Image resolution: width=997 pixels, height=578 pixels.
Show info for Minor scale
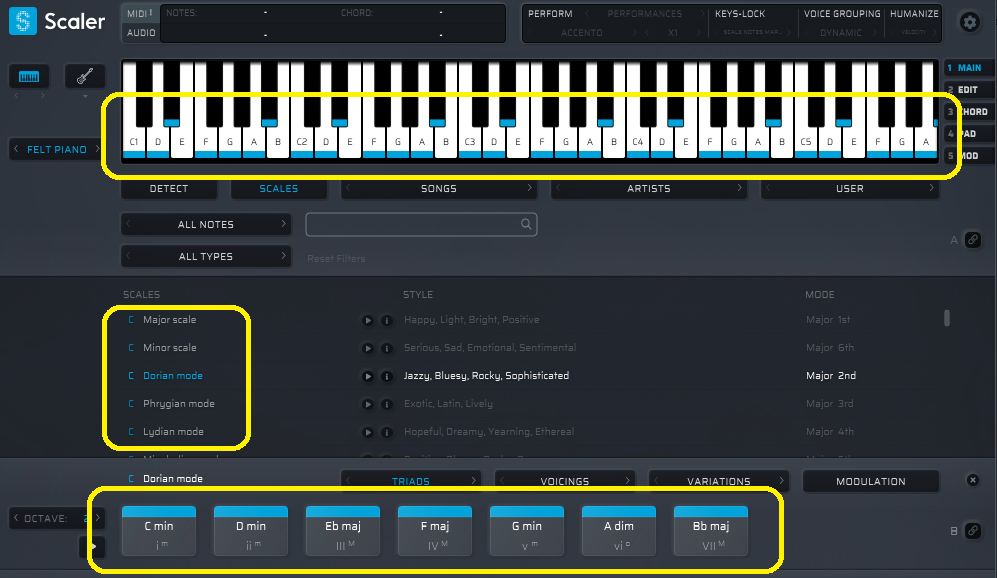[386, 348]
